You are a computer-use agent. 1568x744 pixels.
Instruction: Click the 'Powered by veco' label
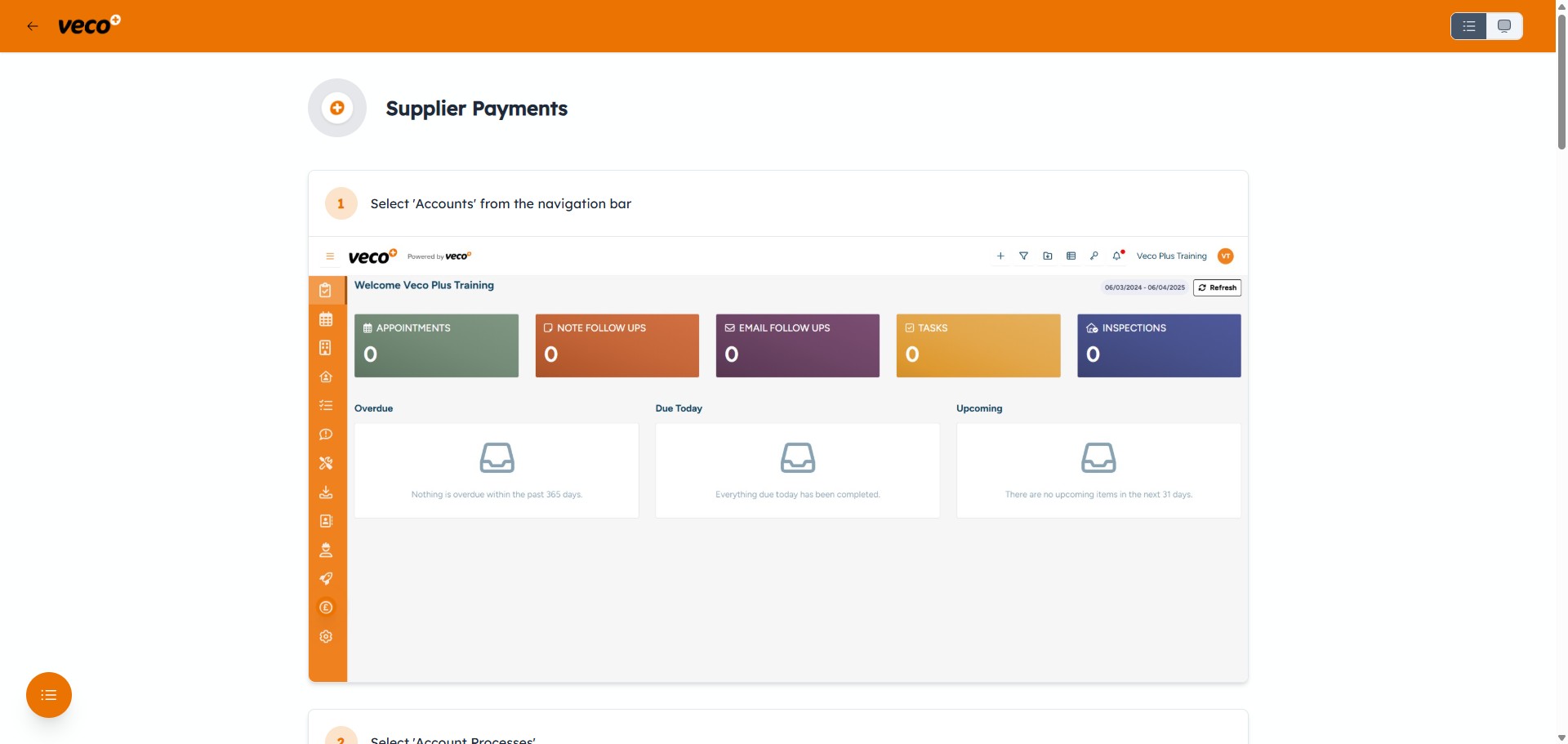[439, 256]
